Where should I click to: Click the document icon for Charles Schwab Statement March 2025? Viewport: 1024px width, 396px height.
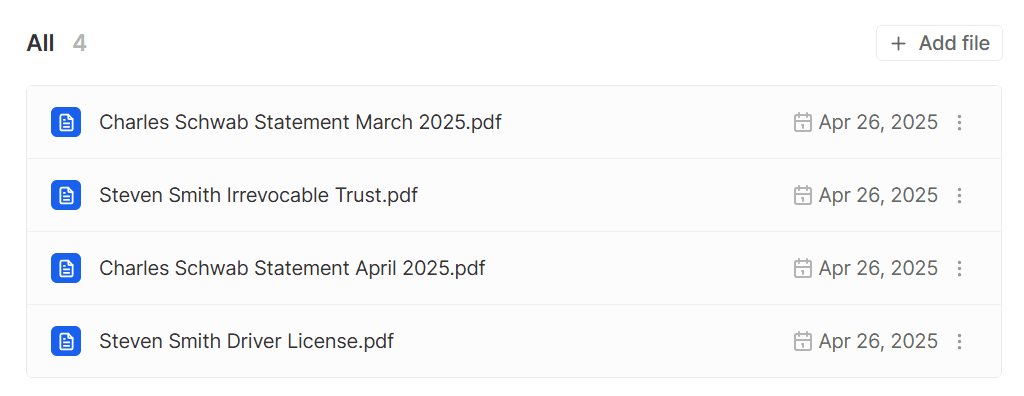click(66, 122)
